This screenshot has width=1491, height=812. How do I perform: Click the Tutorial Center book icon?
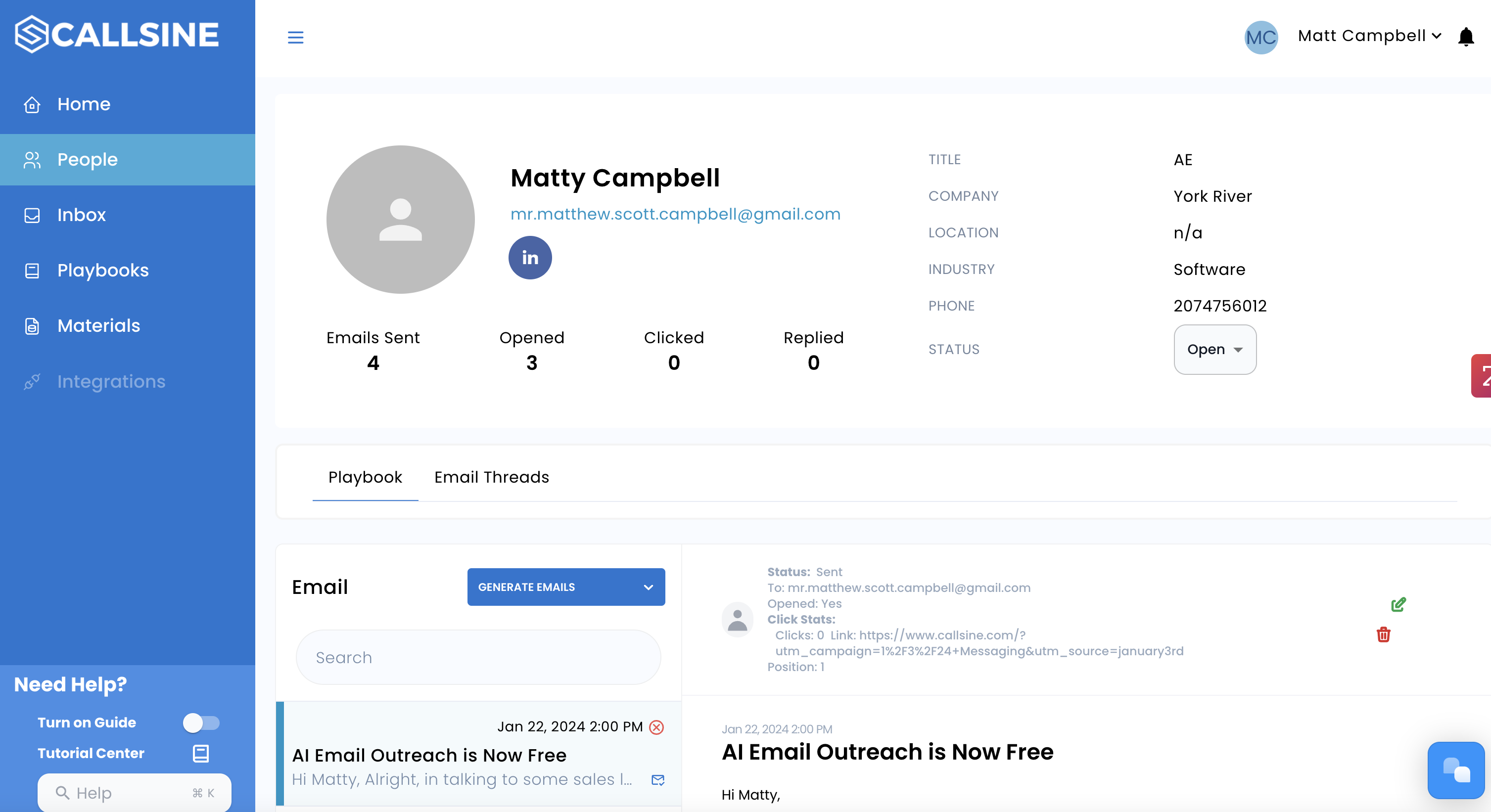(200, 753)
